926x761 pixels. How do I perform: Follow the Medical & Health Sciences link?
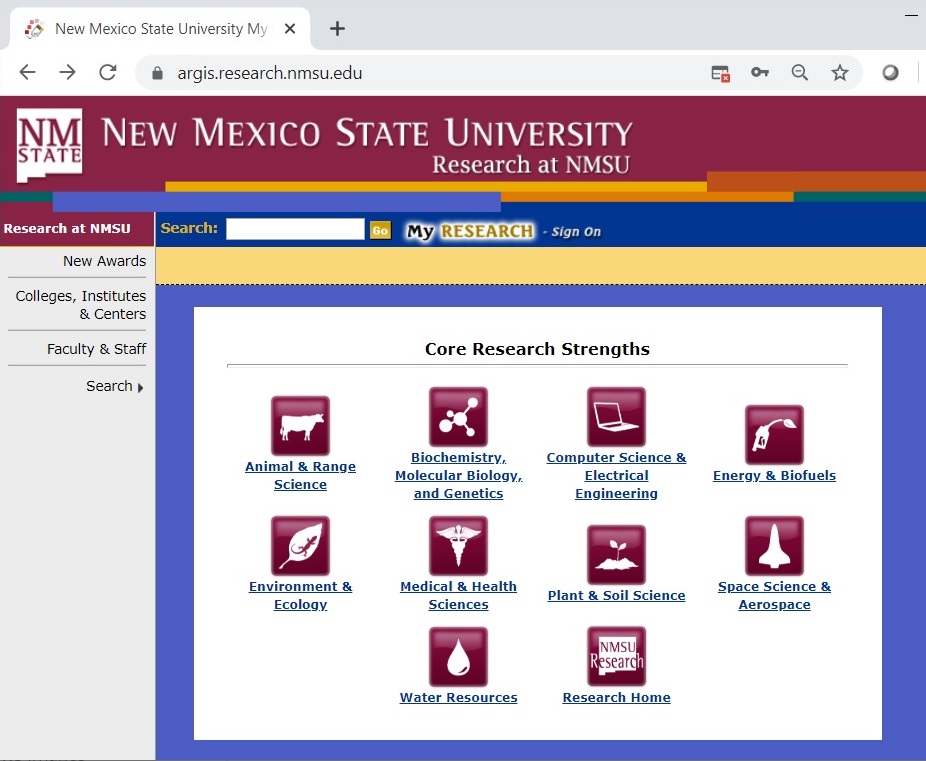[x=458, y=595]
